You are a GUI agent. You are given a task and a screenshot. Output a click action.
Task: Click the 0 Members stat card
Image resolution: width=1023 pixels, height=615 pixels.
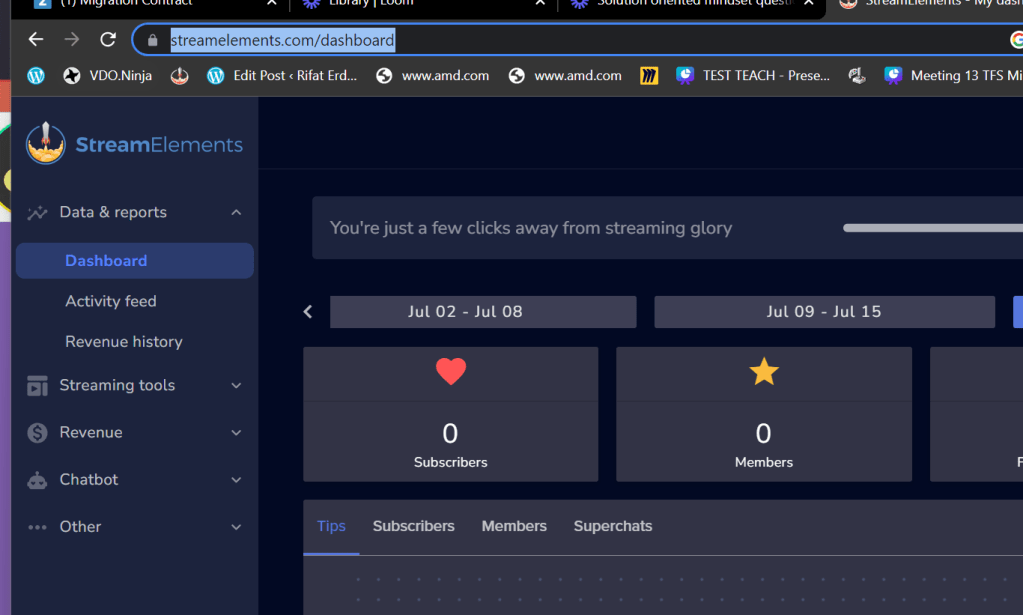coord(764,414)
